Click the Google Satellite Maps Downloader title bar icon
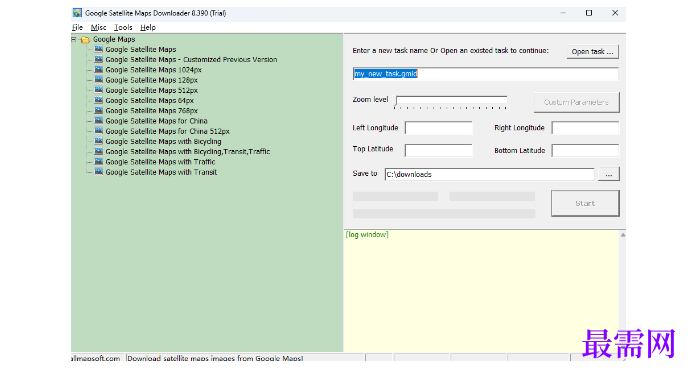Screen dimensions: 694x375 pos(77,13)
